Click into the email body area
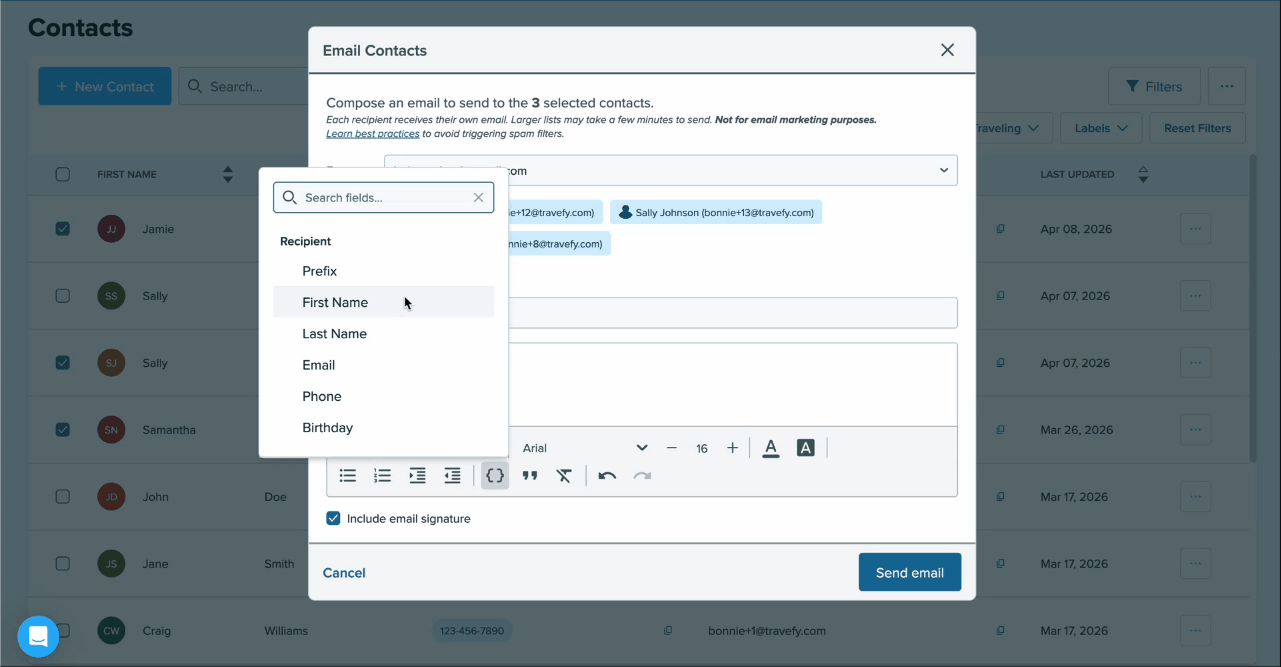This screenshot has height=667, width=1281. (x=733, y=384)
